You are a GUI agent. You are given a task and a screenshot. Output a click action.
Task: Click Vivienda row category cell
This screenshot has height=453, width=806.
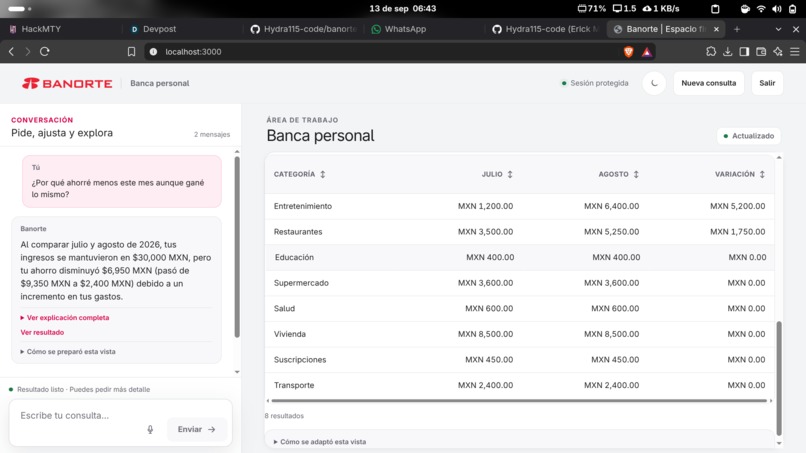tap(290, 334)
